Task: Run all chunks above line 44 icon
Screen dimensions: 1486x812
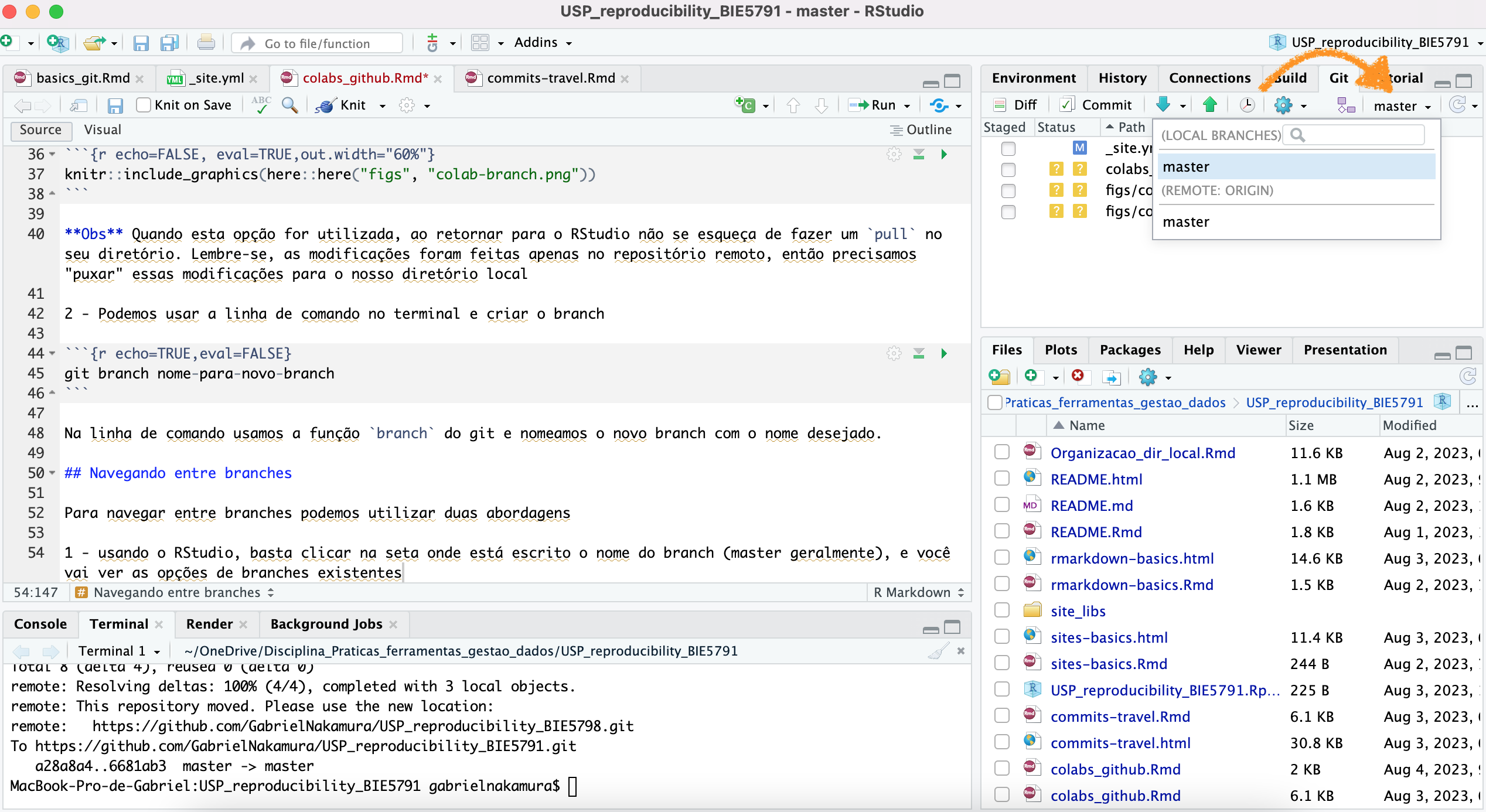Action: click(919, 354)
